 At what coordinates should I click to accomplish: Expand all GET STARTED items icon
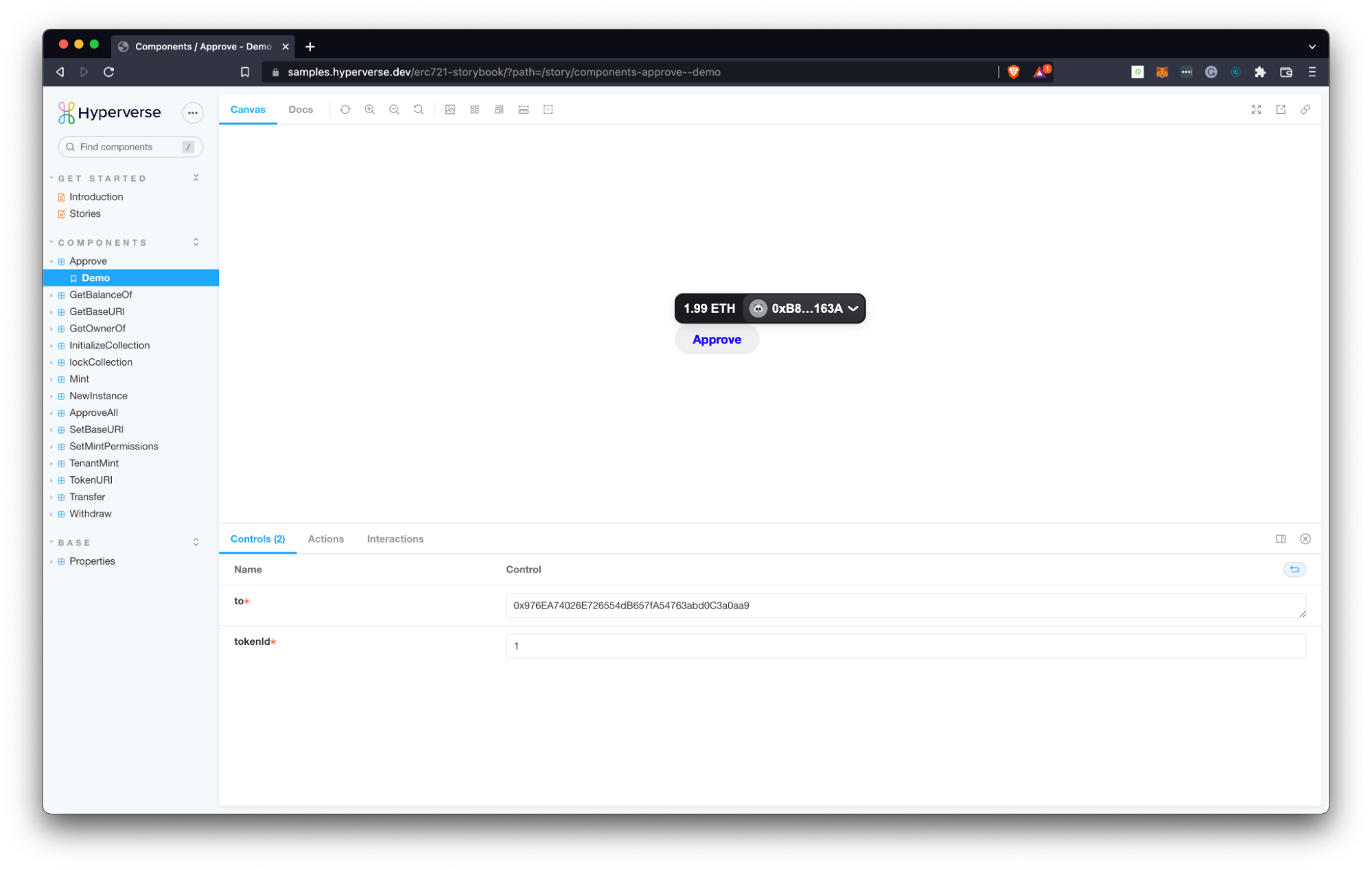tap(196, 178)
